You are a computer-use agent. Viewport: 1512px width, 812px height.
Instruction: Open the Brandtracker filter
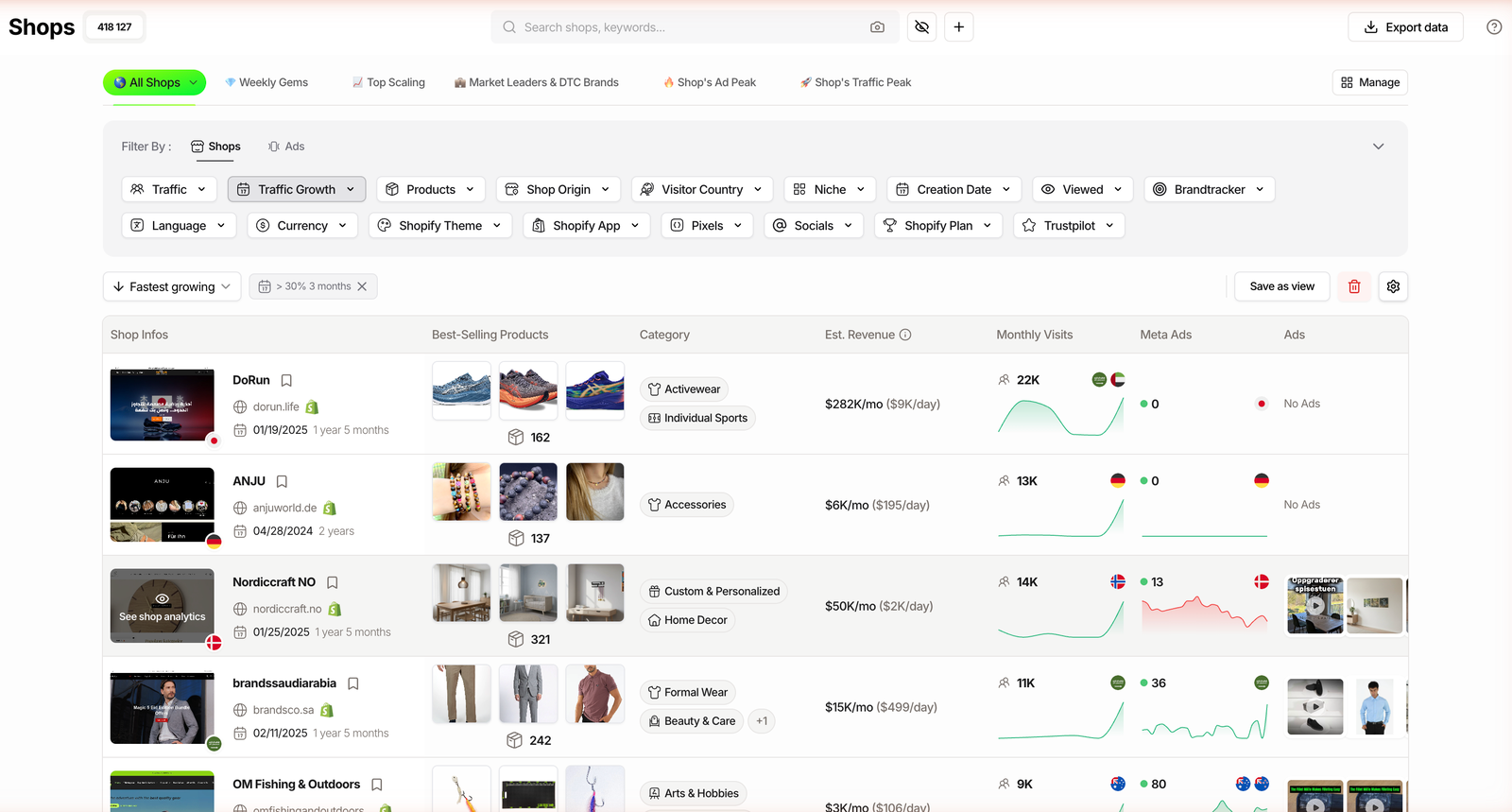(1210, 189)
